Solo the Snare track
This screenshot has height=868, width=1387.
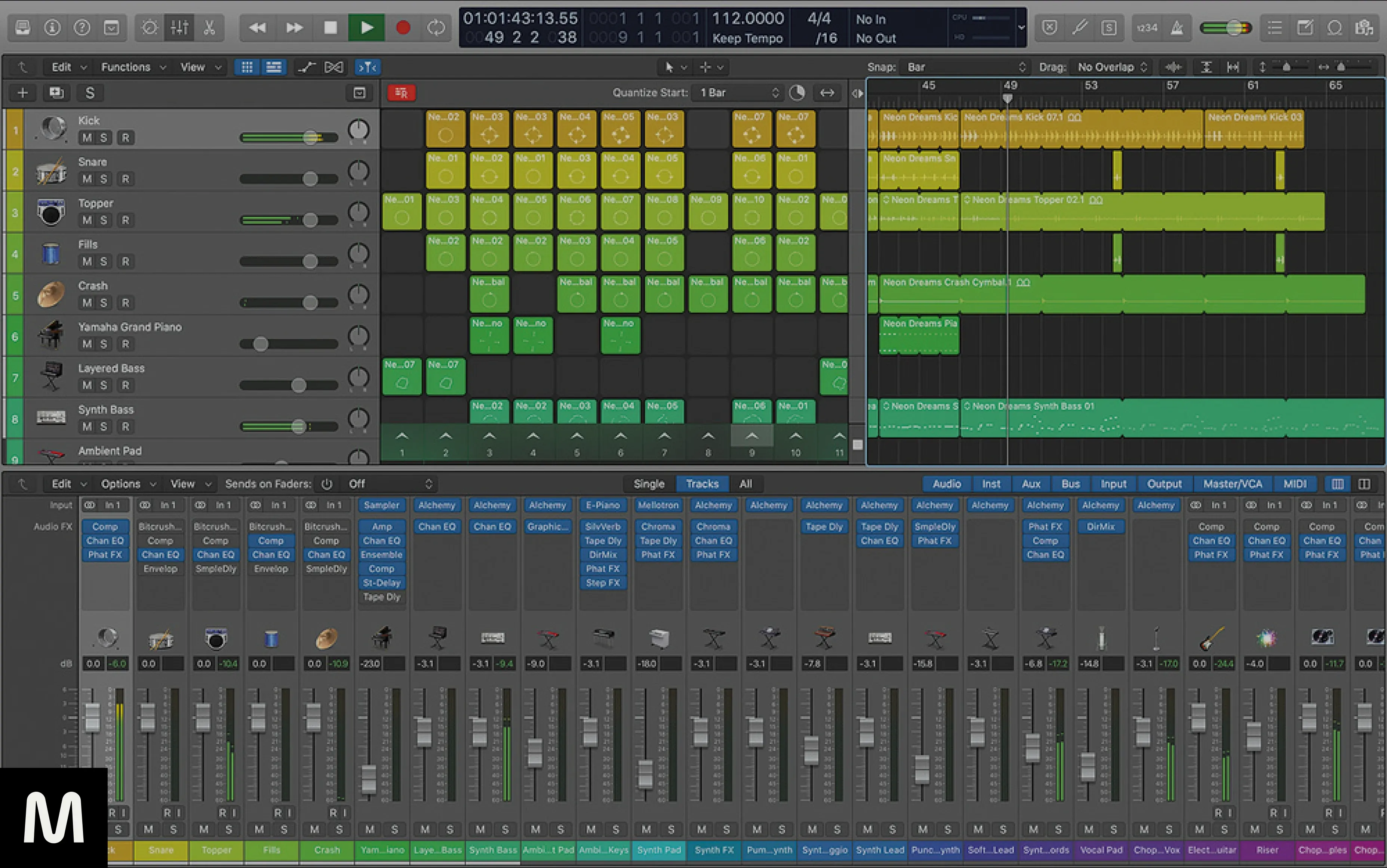103,179
